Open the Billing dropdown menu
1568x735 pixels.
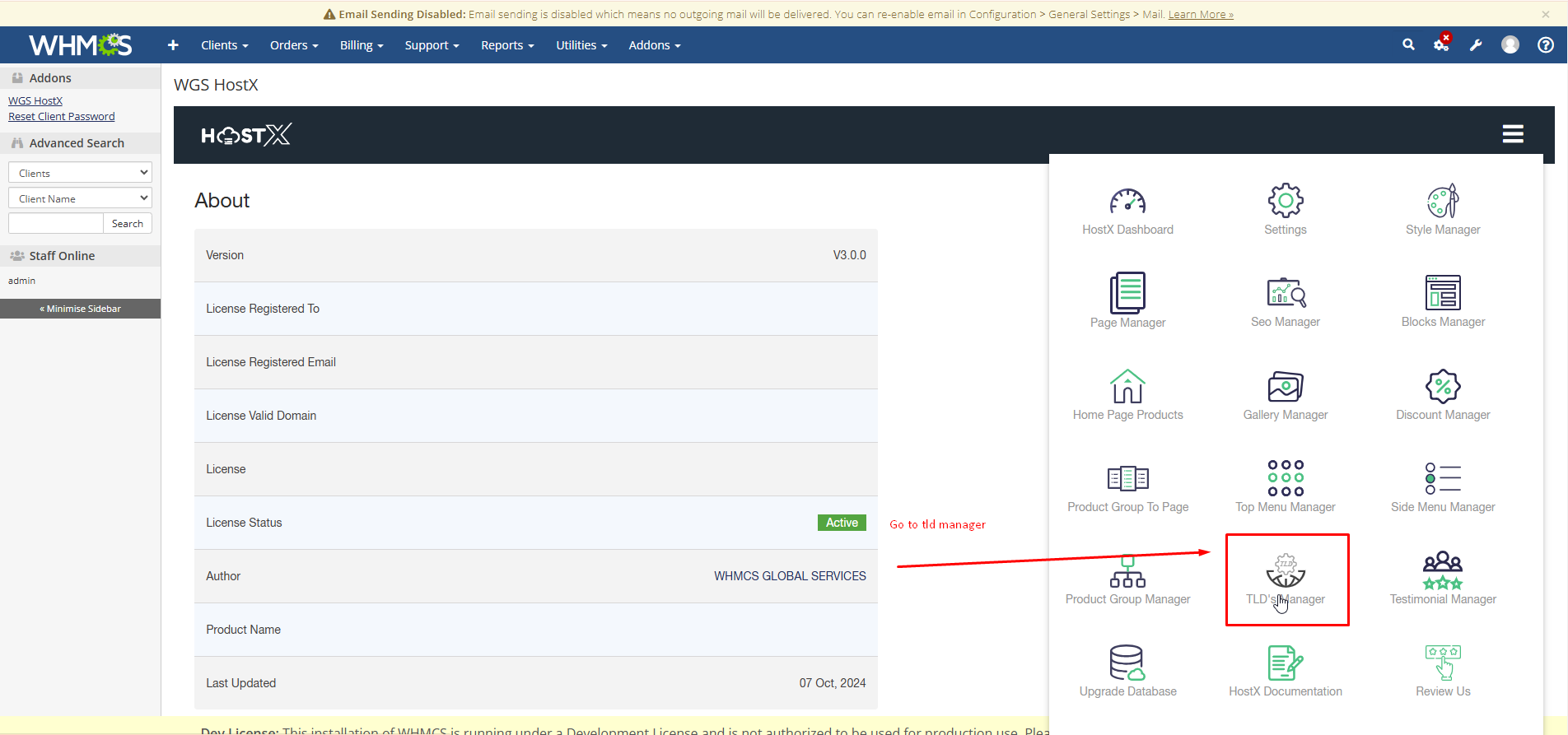pyautogui.click(x=362, y=45)
